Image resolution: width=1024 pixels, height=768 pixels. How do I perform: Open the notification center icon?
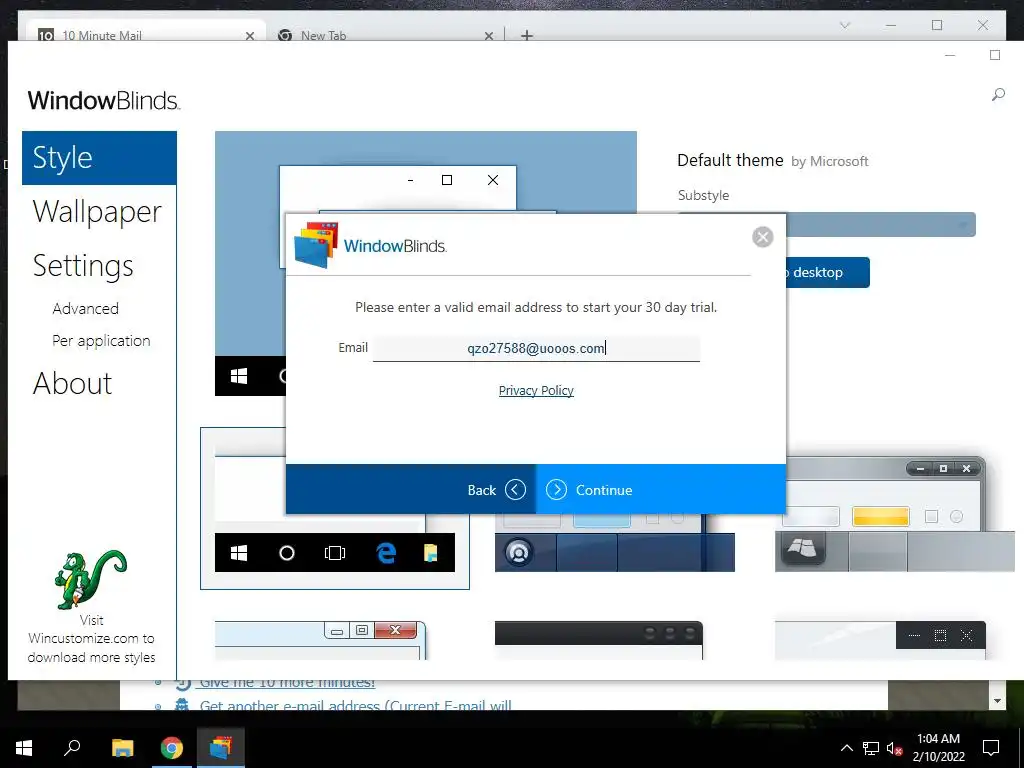(991, 748)
